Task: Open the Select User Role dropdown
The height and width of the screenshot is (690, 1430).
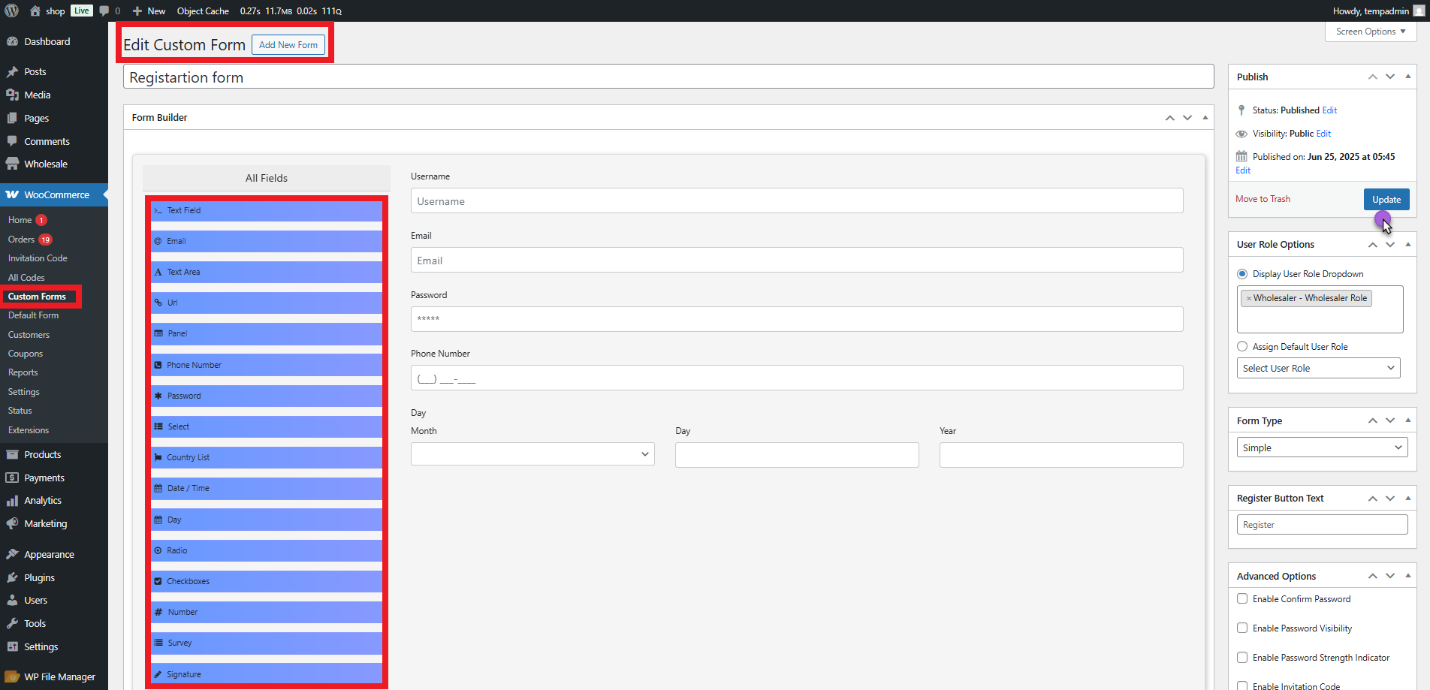Action: pos(1318,367)
